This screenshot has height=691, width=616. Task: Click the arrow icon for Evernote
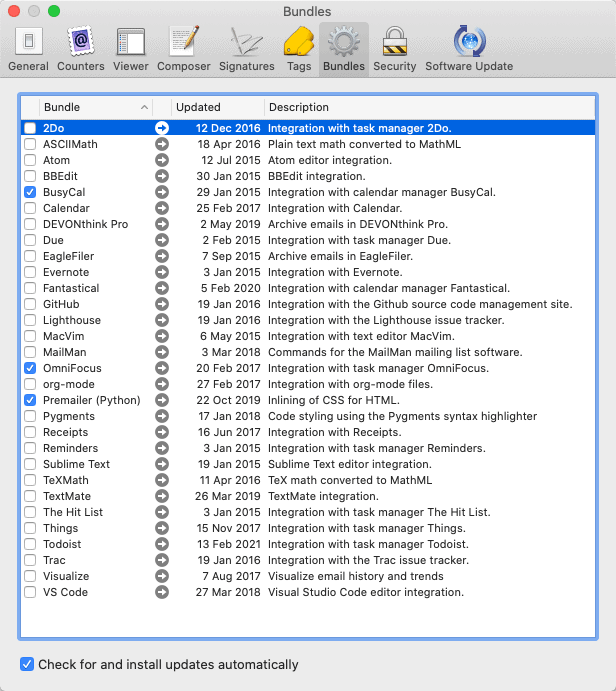162,272
